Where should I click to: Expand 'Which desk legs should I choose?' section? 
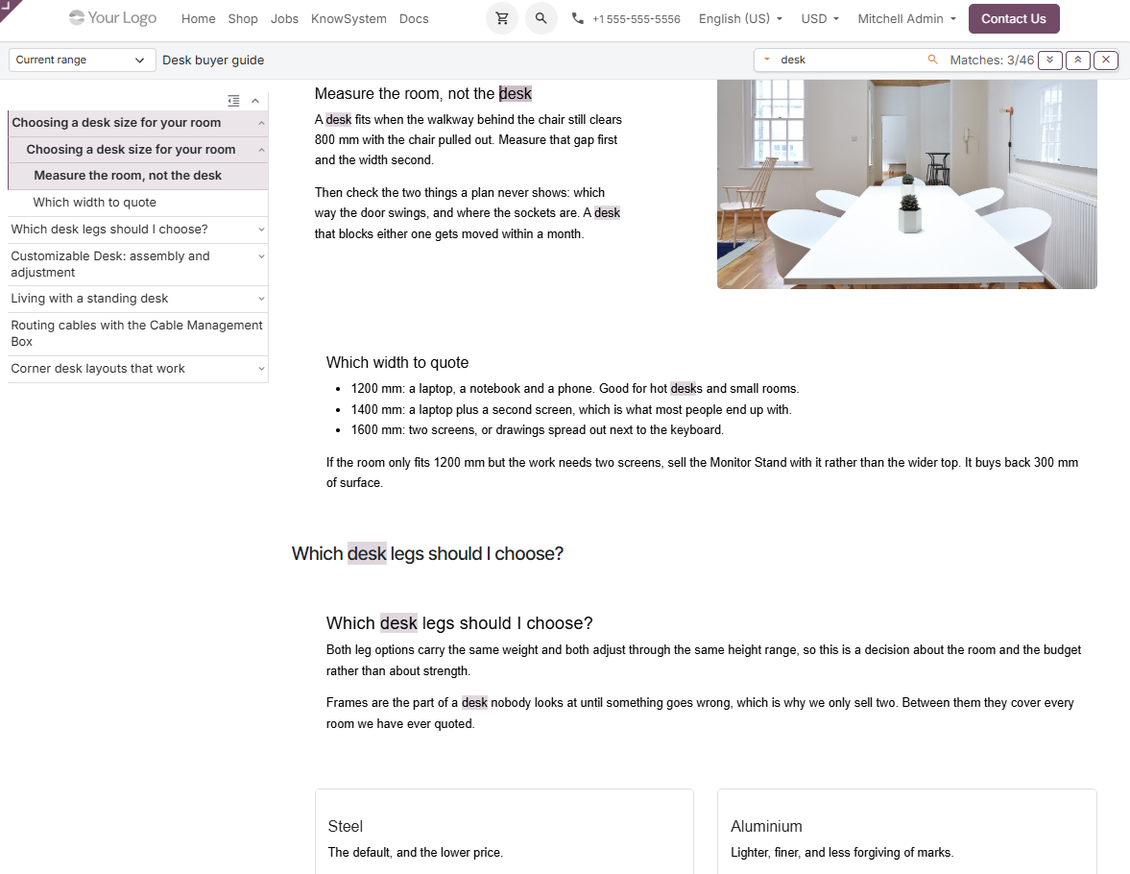coord(262,230)
